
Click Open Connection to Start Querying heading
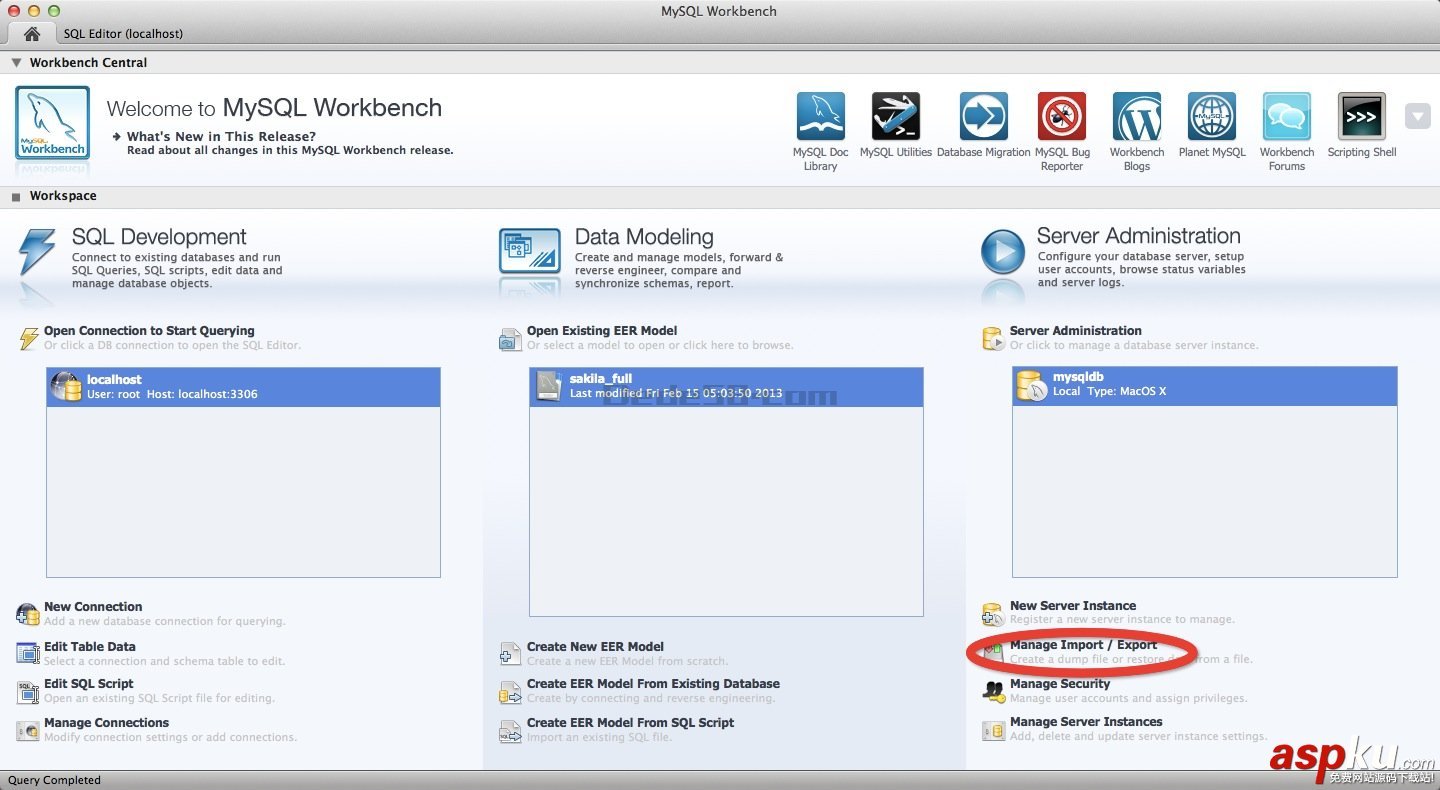(x=149, y=331)
